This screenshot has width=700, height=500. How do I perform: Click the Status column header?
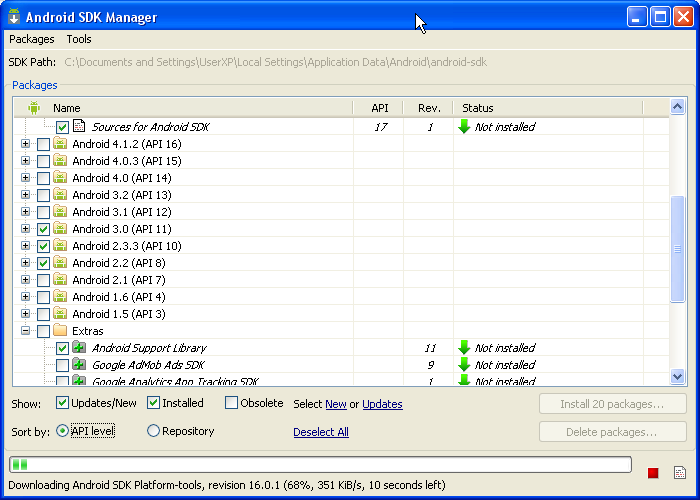(548, 108)
